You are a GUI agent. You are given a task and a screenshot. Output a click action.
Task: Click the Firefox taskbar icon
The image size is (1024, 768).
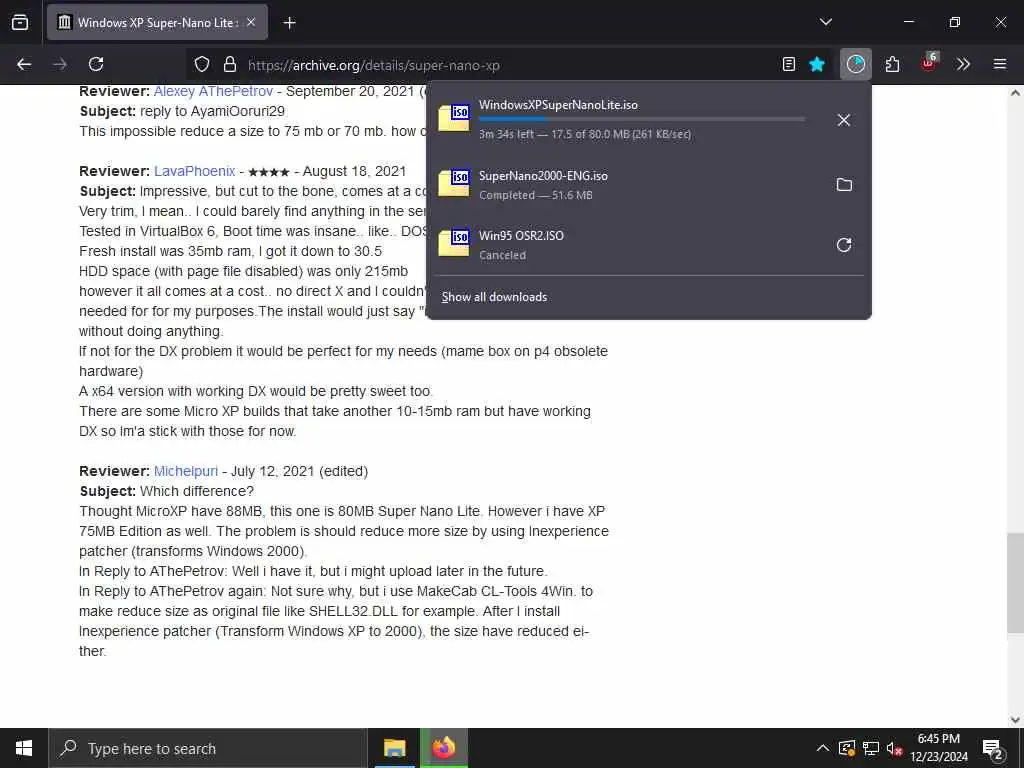pos(444,748)
